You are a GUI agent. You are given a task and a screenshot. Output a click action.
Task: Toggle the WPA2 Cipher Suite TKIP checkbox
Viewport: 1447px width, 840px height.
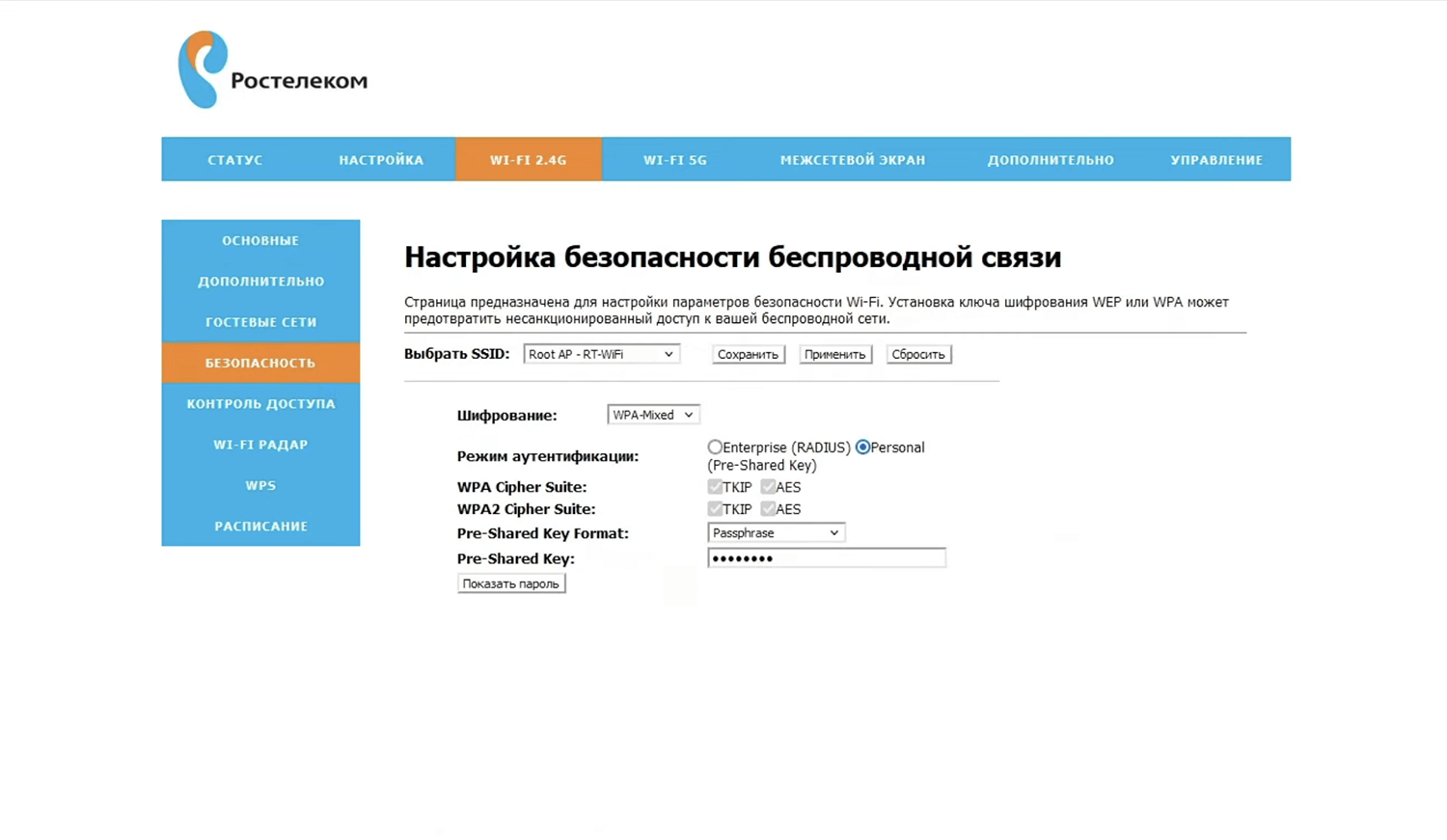click(715, 509)
